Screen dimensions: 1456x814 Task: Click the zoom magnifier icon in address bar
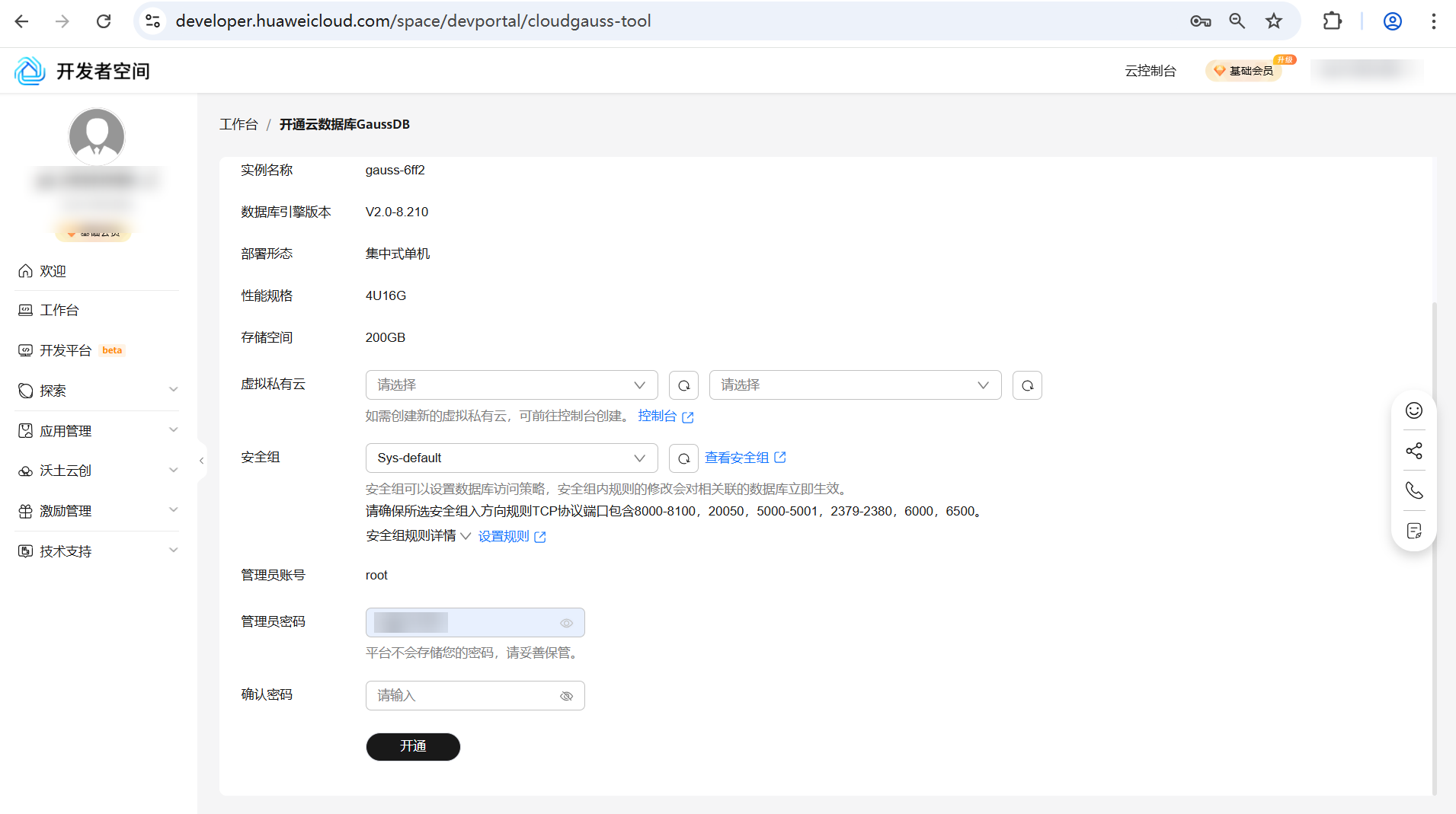[x=1237, y=21]
